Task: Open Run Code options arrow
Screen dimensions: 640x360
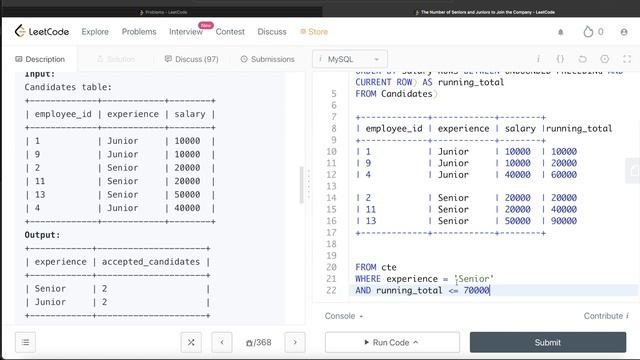Action: click(x=416, y=342)
